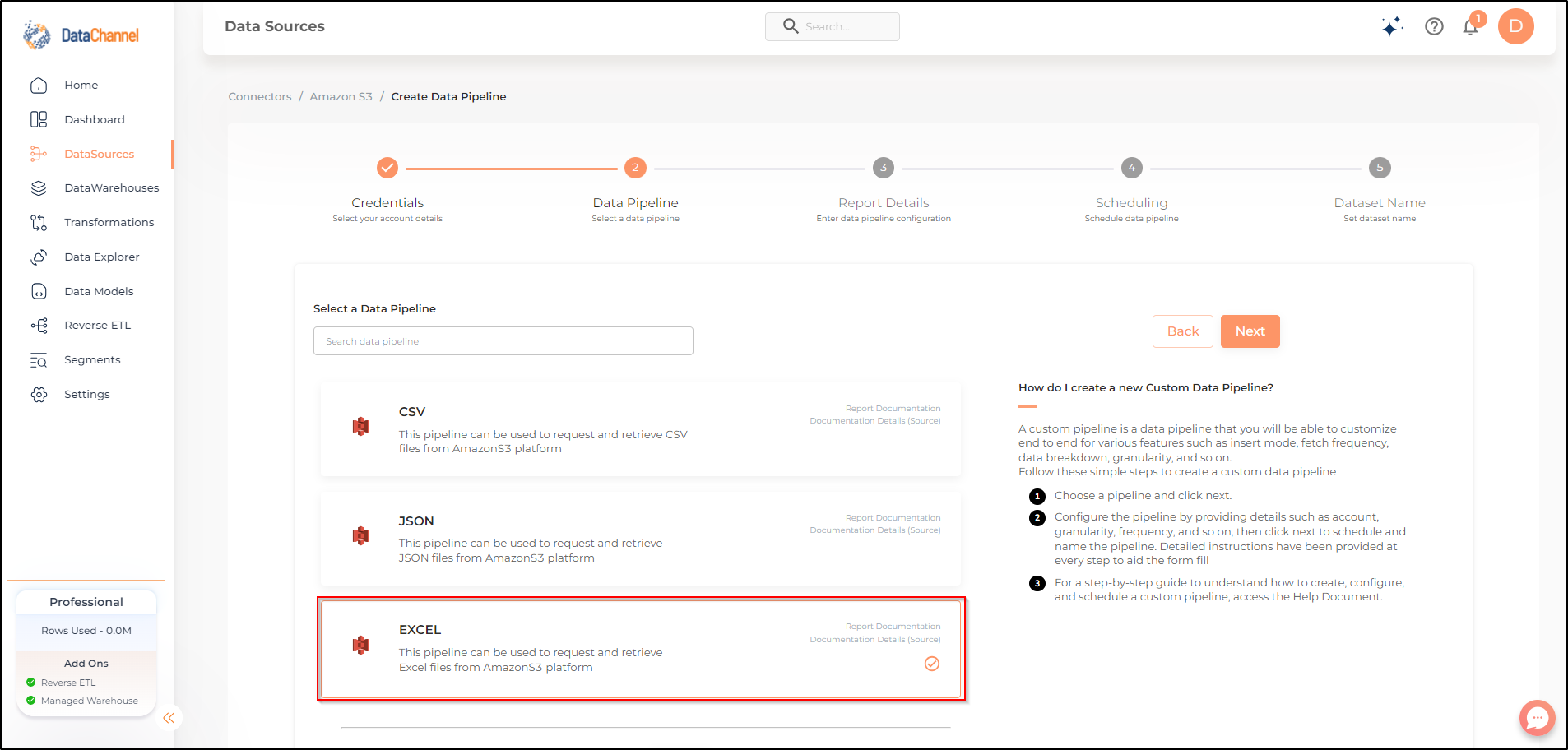
Task: Select the DataSources sidebar icon
Action: click(x=39, y=154)
